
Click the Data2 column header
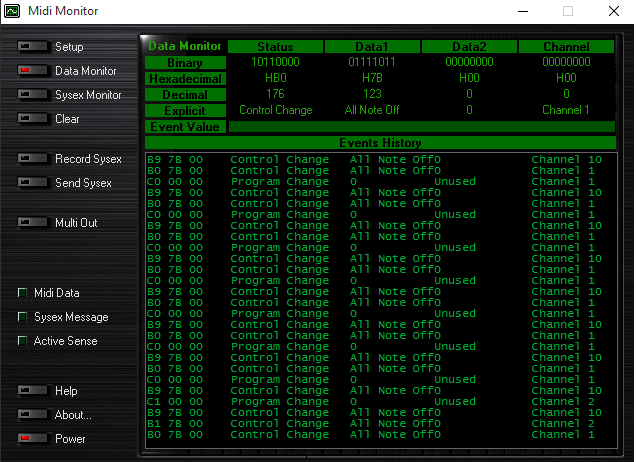point(469,47)
